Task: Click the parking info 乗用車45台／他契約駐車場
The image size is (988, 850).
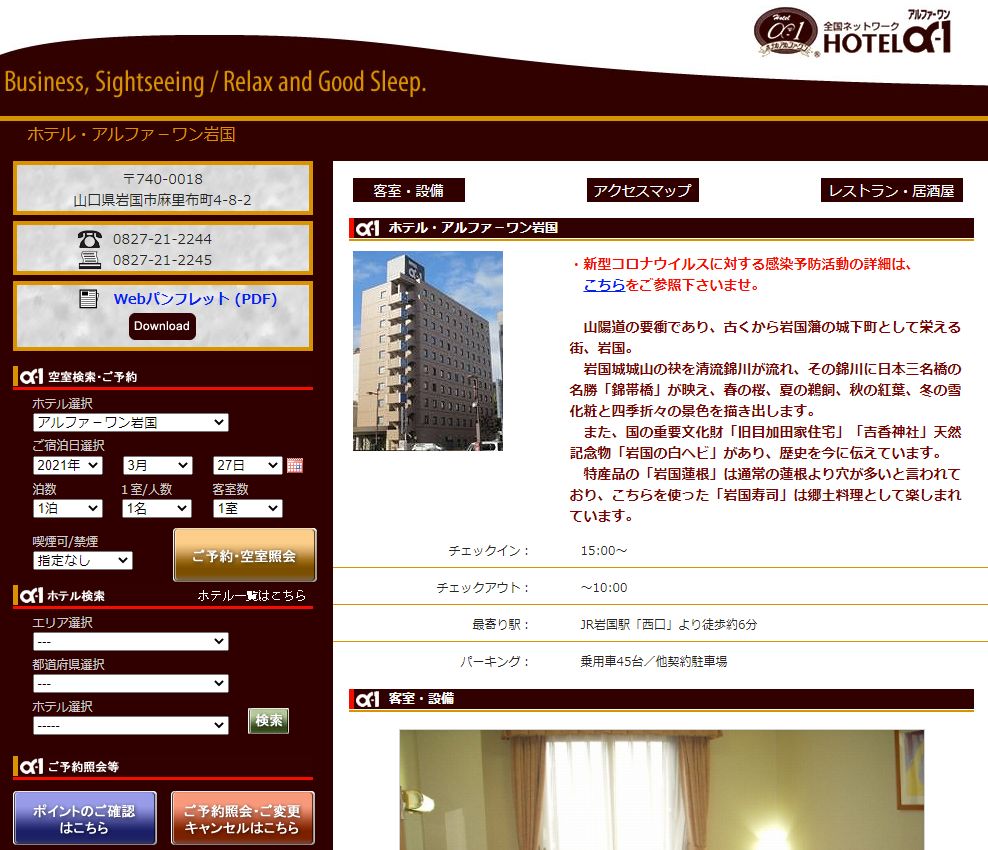Action: pos(653,662)
